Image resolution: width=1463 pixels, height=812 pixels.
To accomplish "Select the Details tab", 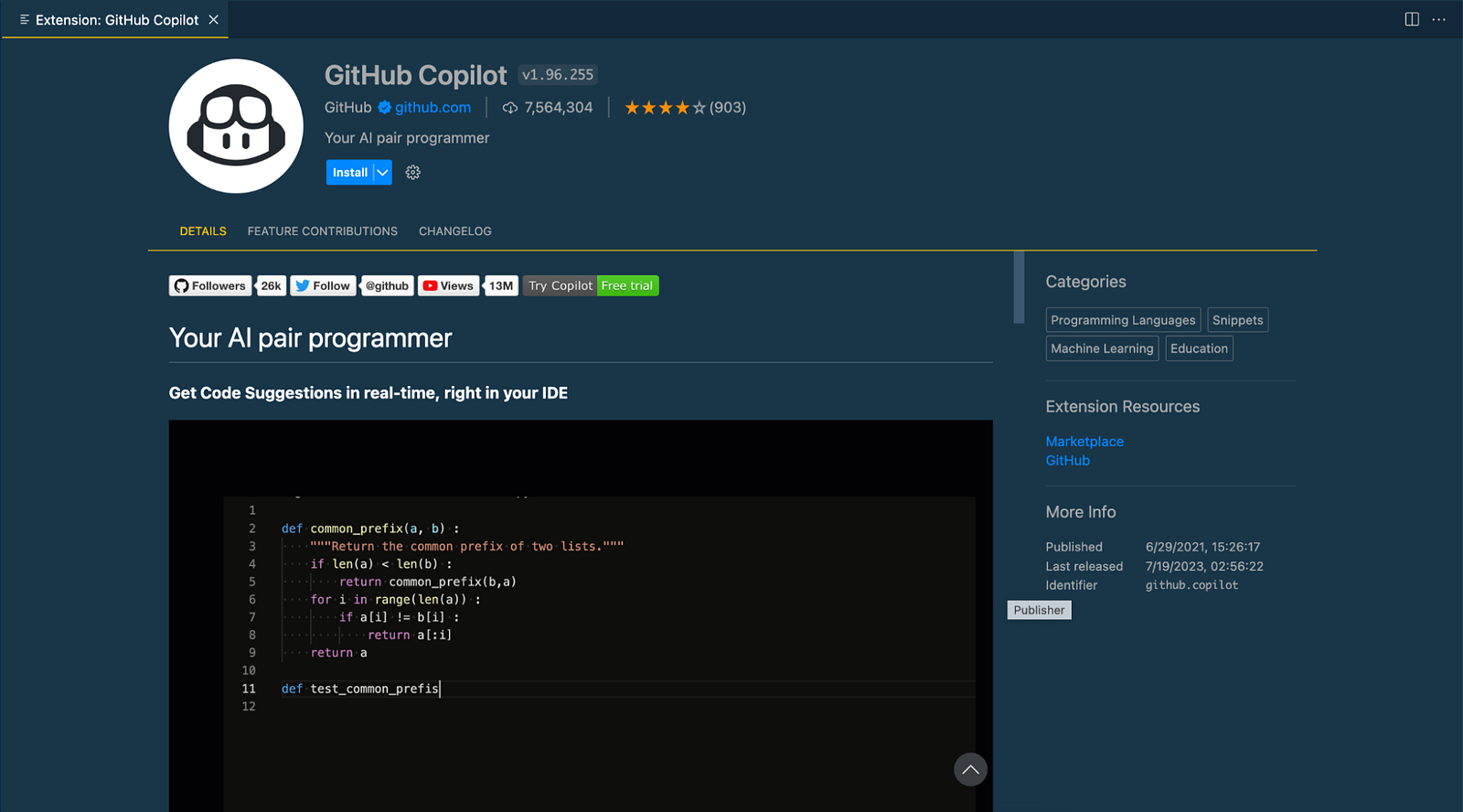I will [x=203, y=231].
